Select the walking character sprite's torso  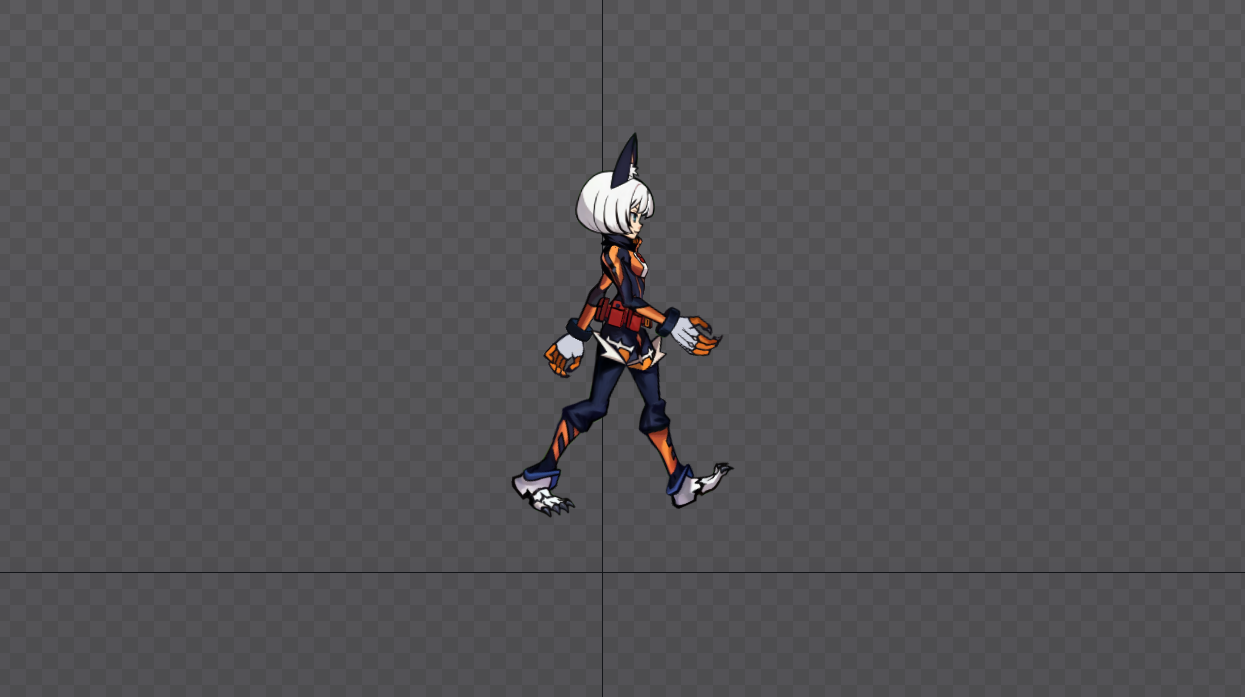(x=625, y=275)
